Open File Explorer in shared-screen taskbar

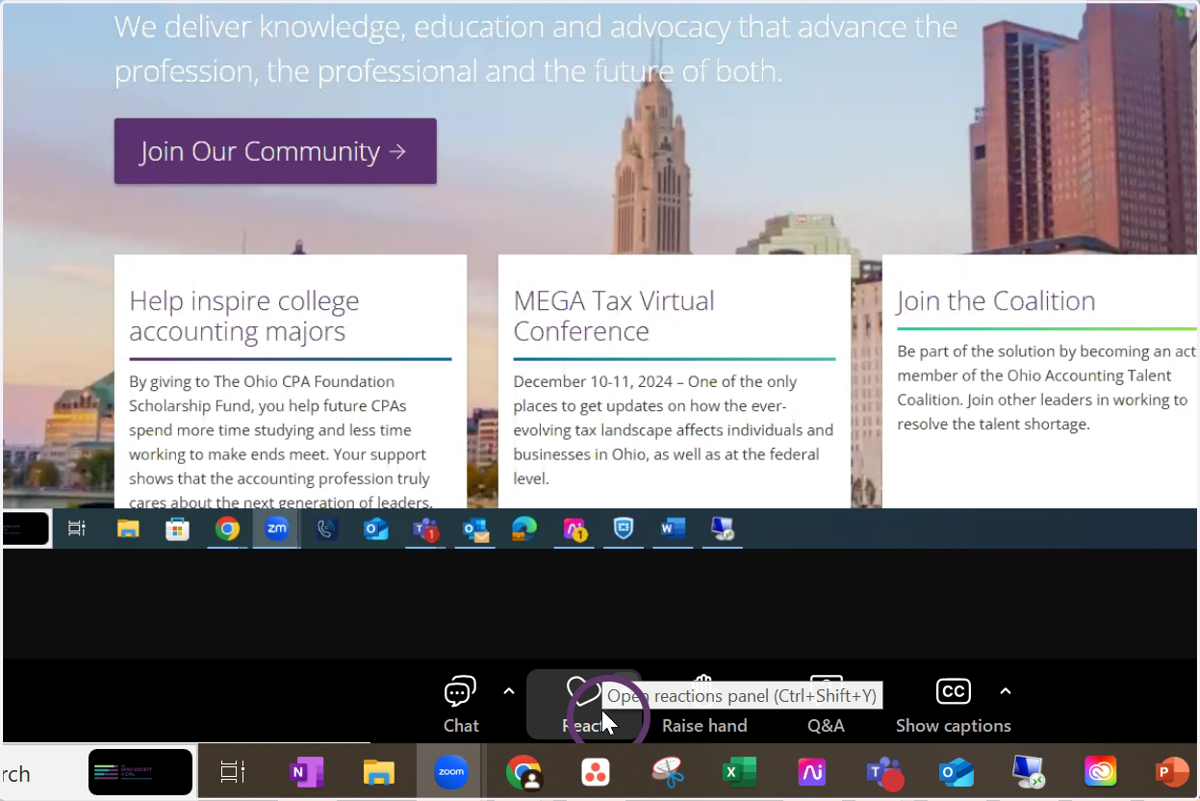tap(128, 529)
